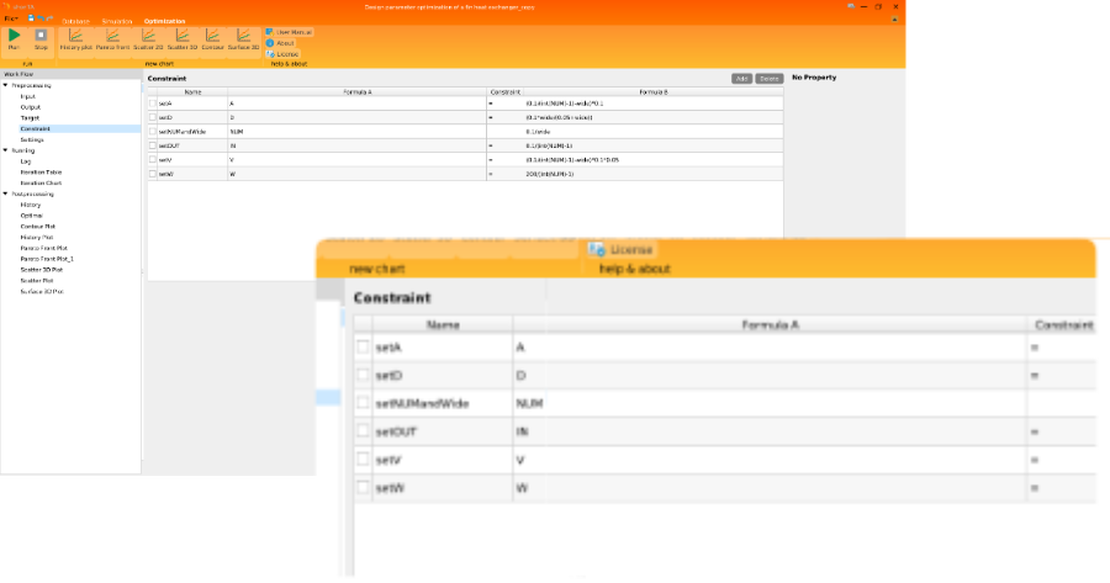1110x583 pixels.
Task: Enable the setW constraint row
Action: pos(152,173)
